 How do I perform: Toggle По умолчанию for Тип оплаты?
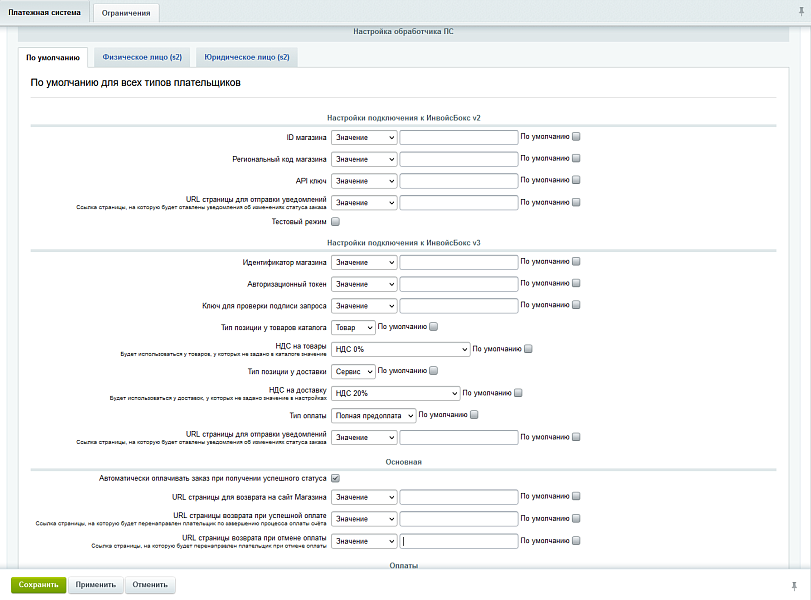[475, 414]
